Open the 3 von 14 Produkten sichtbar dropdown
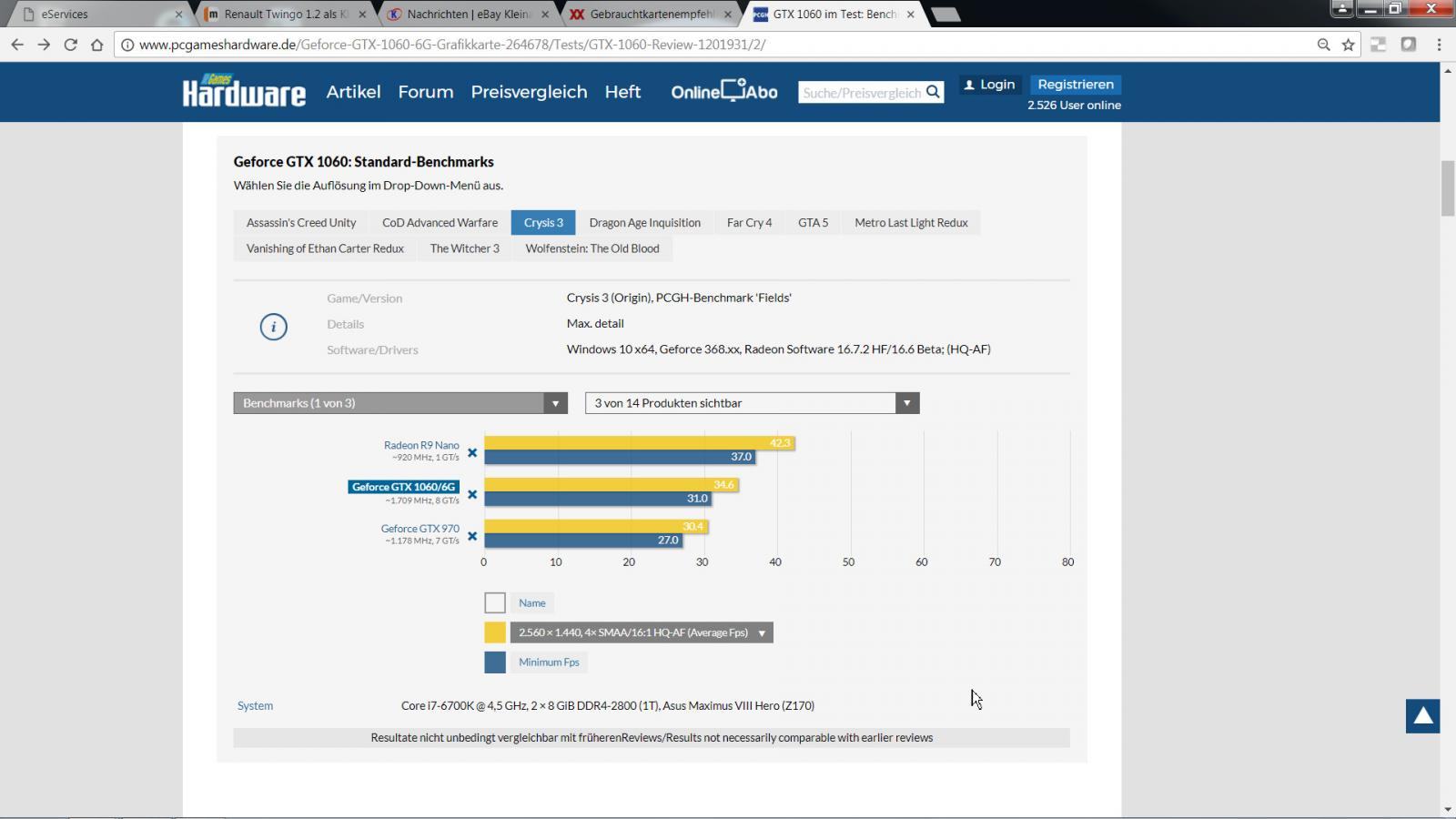Viewport: 1456px width, 819px height. [x=752, y=403]
